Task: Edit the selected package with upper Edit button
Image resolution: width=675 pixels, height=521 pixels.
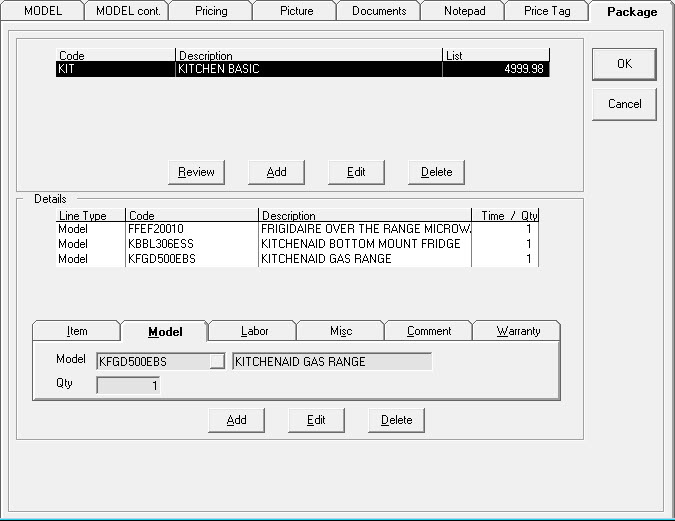Action: click(x=356, y=172)
